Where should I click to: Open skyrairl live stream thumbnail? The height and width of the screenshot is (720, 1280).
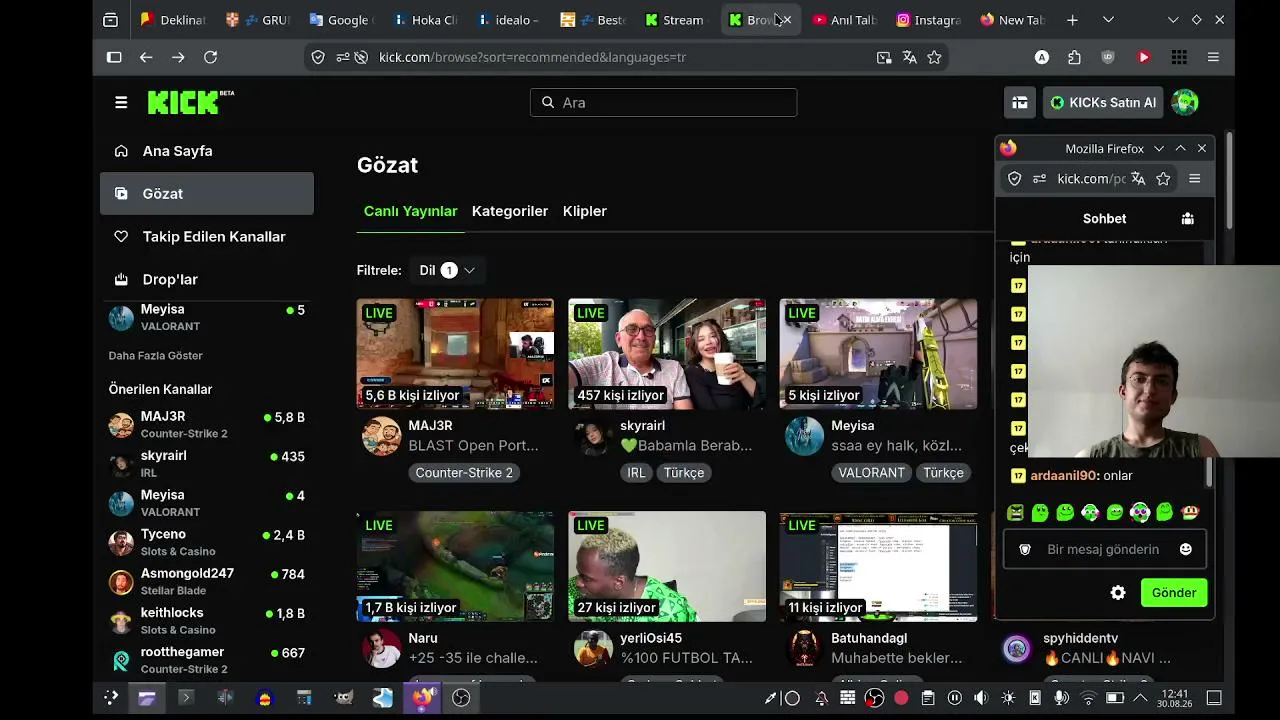667,354
